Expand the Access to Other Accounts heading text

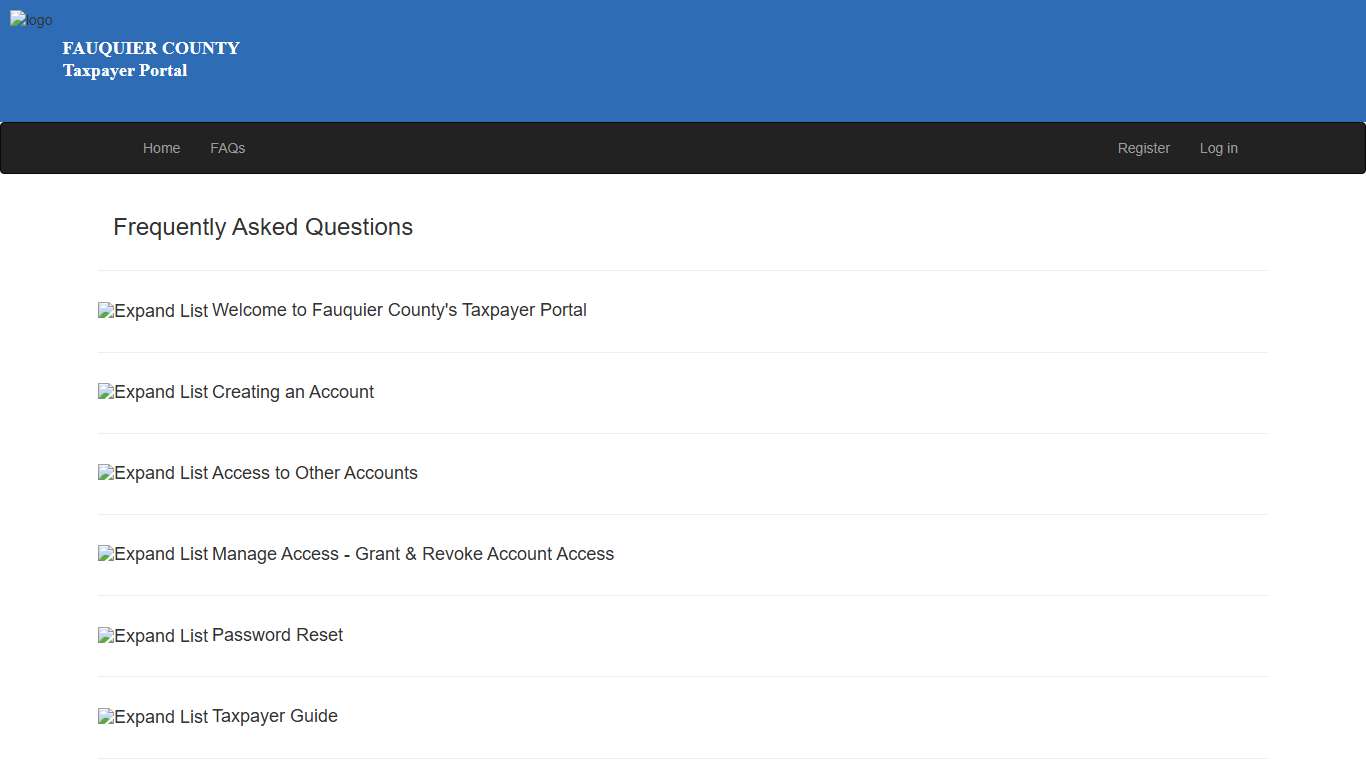click(x=315, y=473)
